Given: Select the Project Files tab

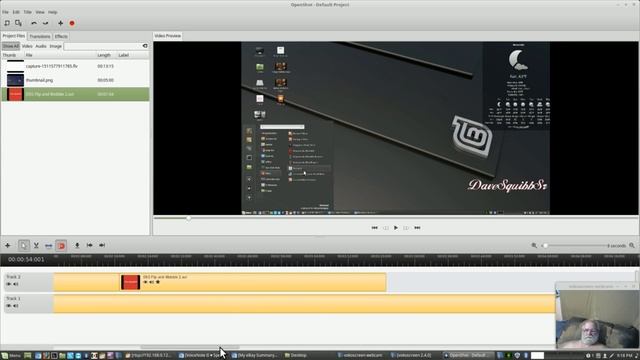Looking at the screenshot, I should click(13, 36).
